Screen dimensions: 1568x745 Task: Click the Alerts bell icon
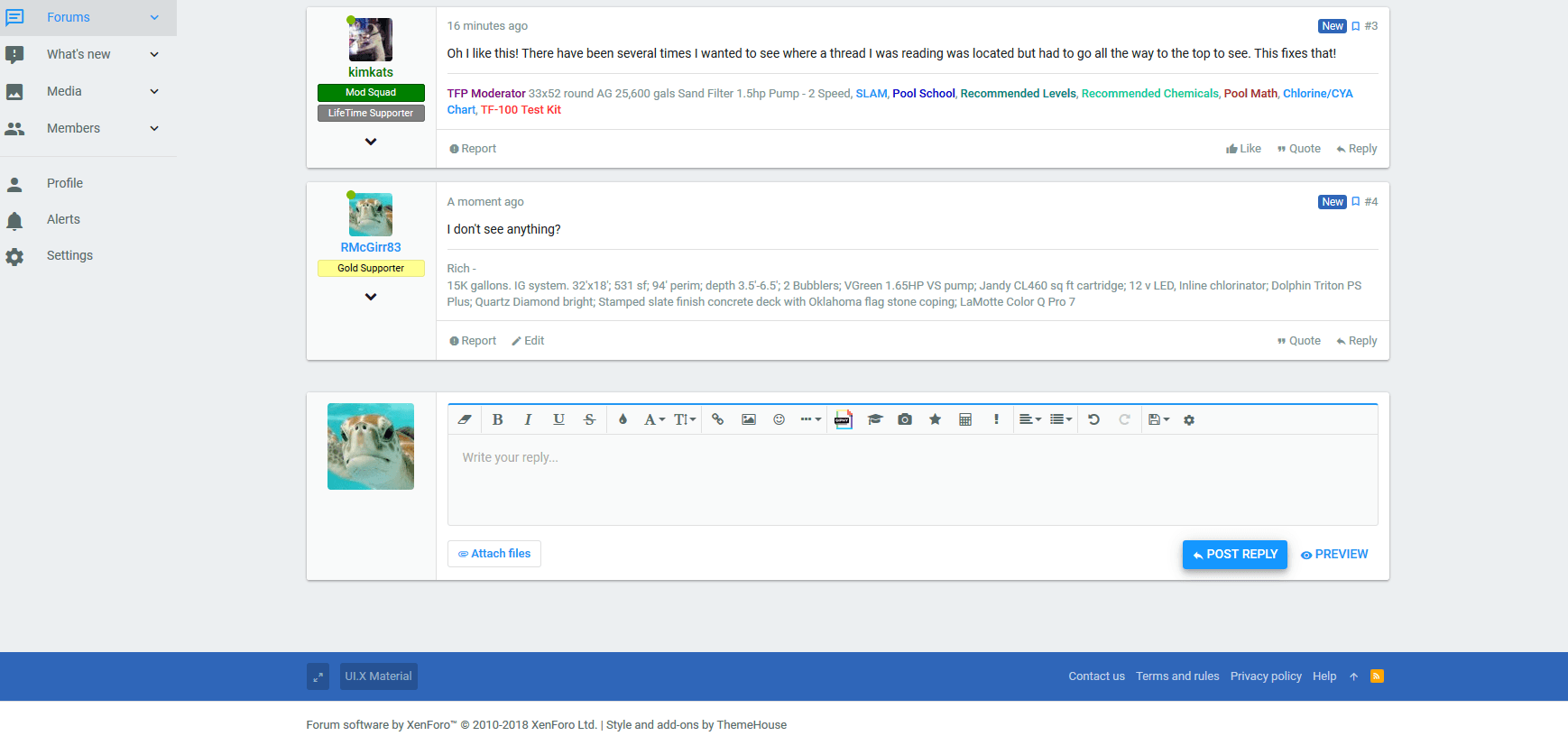click(14, 221)
